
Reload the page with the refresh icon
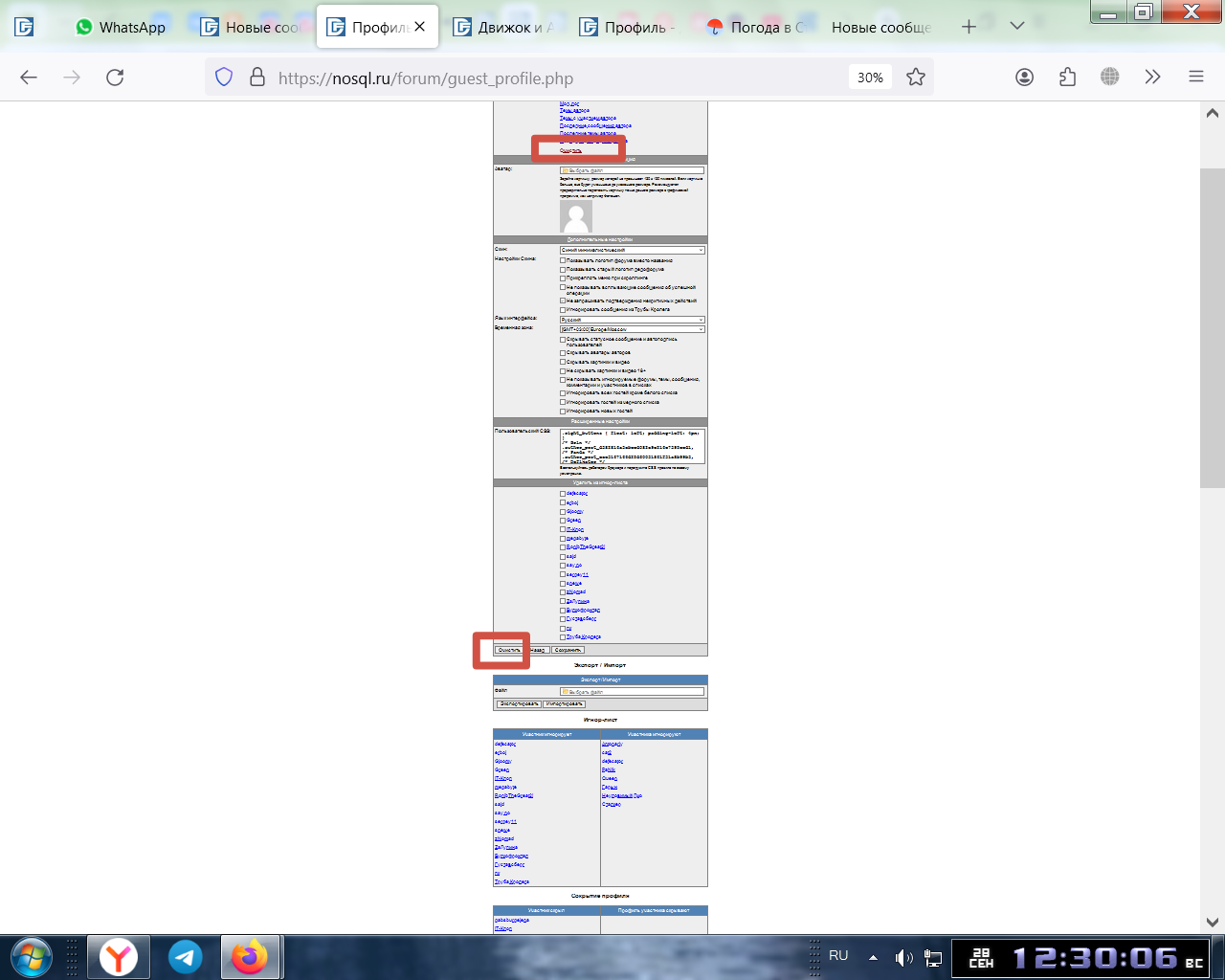(x=115, y=78)
